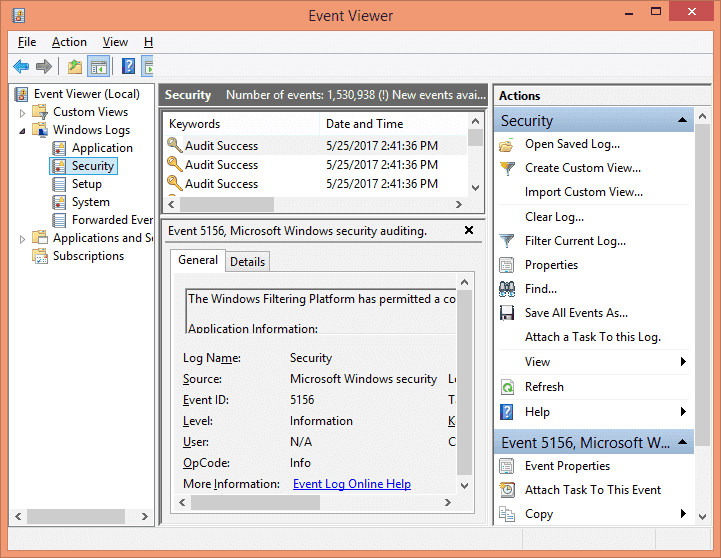Click the Create Custom View funnel icon
The image size is (721, 558).
click(x=507, y=169)
